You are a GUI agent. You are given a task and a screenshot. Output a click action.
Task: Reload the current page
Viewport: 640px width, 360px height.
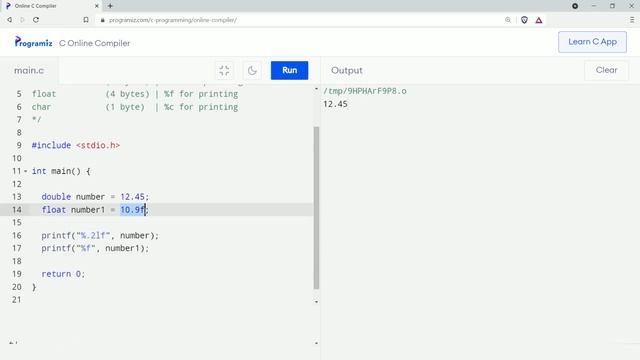(36, 20)
